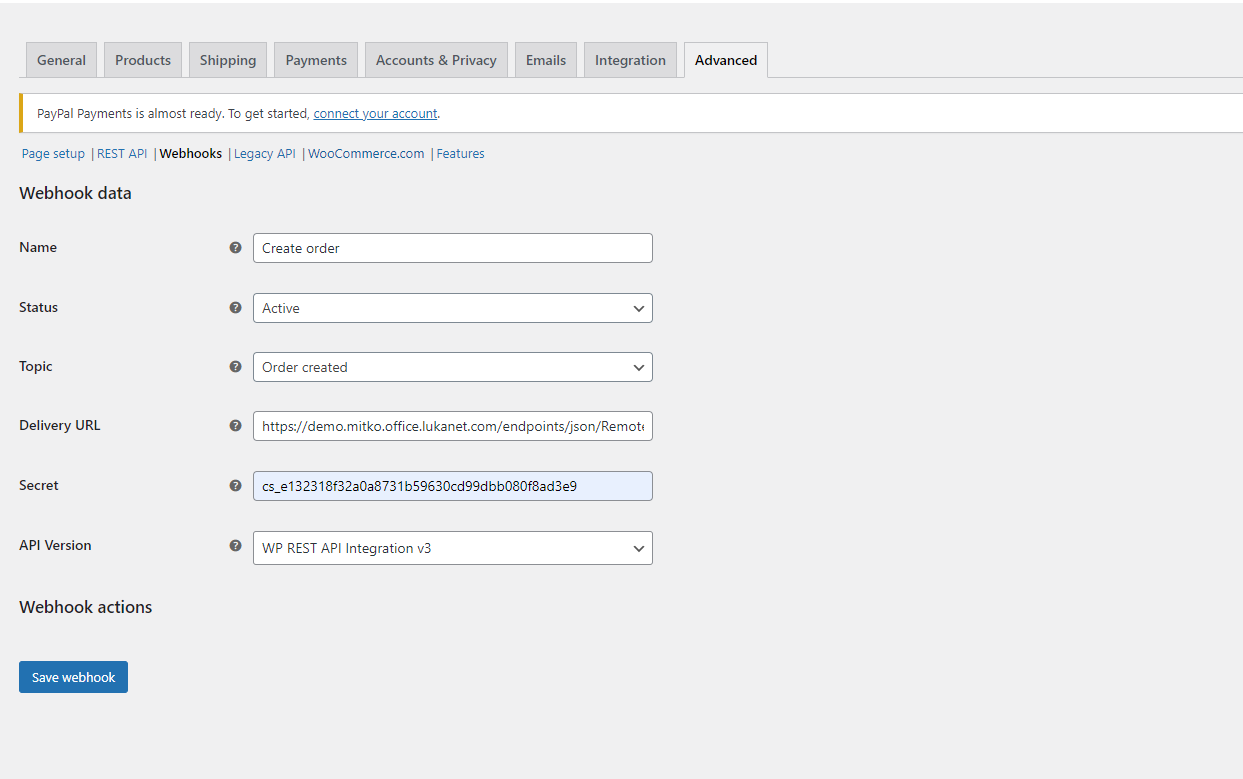The height and width of the screenshot is (779, 1243).
Task: Switch to the Payments tab
Action: (316, 60)
